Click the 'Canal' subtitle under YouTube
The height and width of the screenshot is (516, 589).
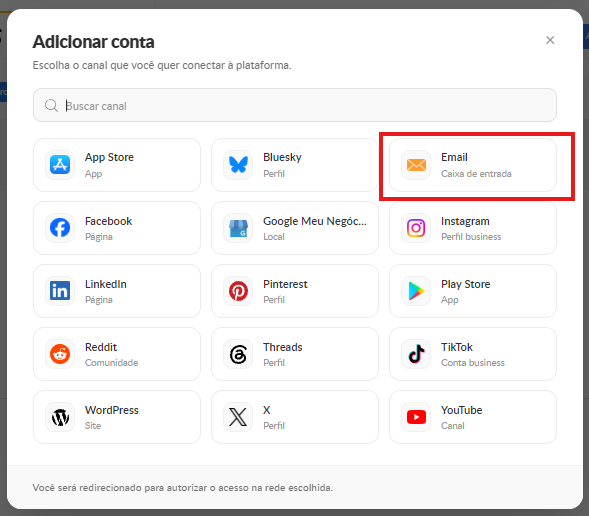coord(453,426)
